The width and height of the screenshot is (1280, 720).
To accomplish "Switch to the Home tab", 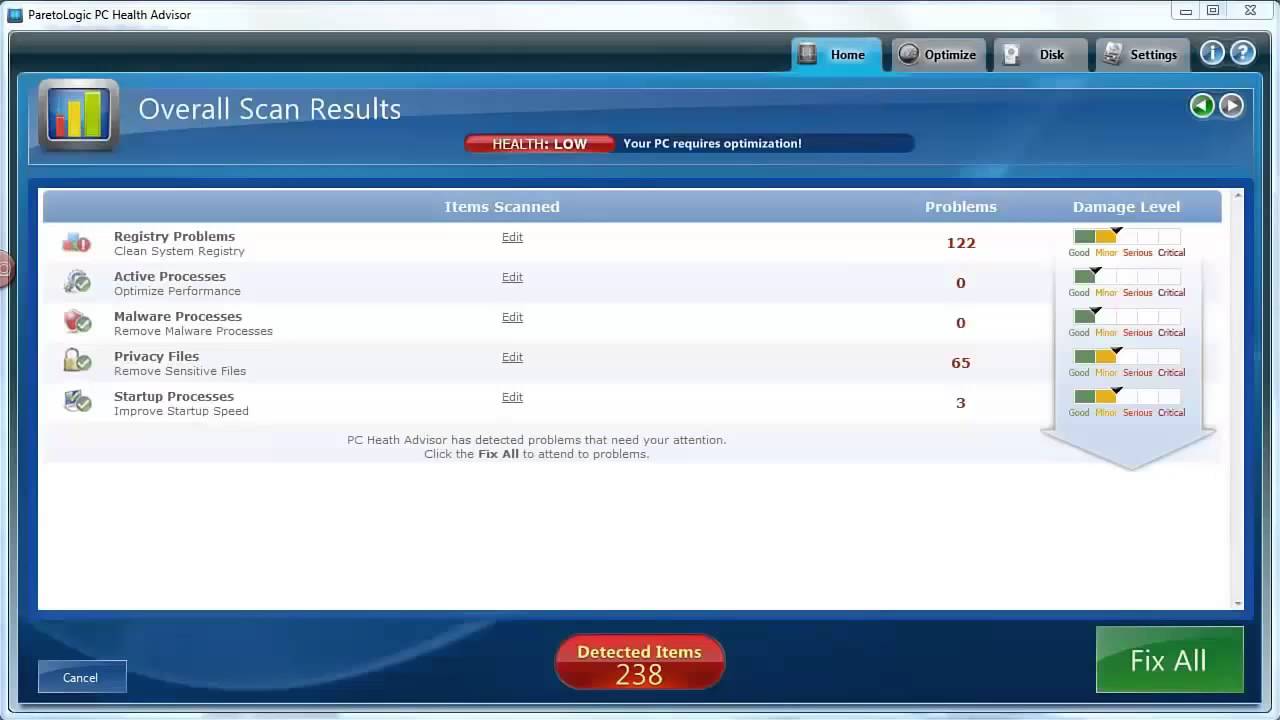I will point(836,55).
